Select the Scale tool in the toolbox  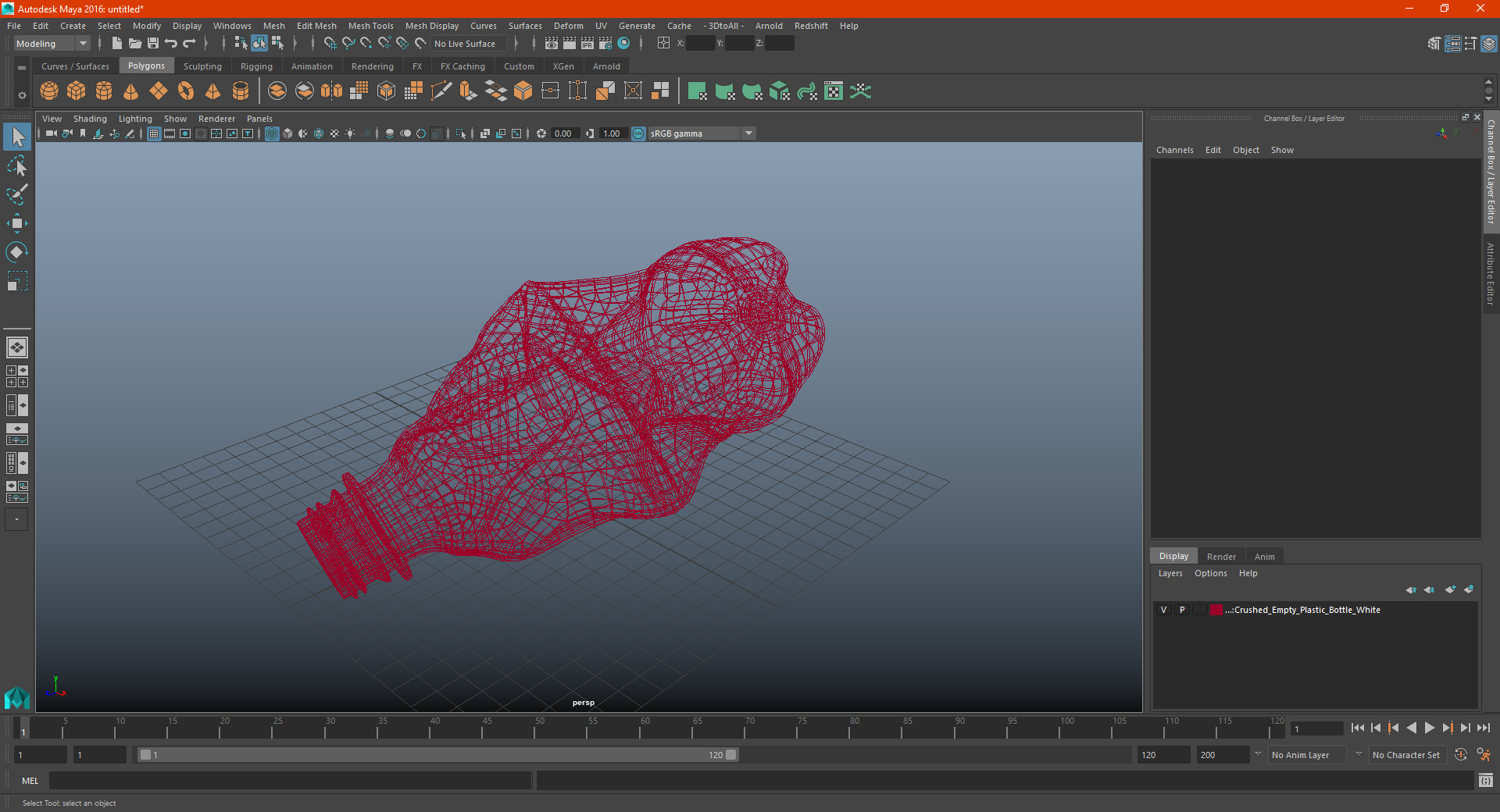point(16,281)
